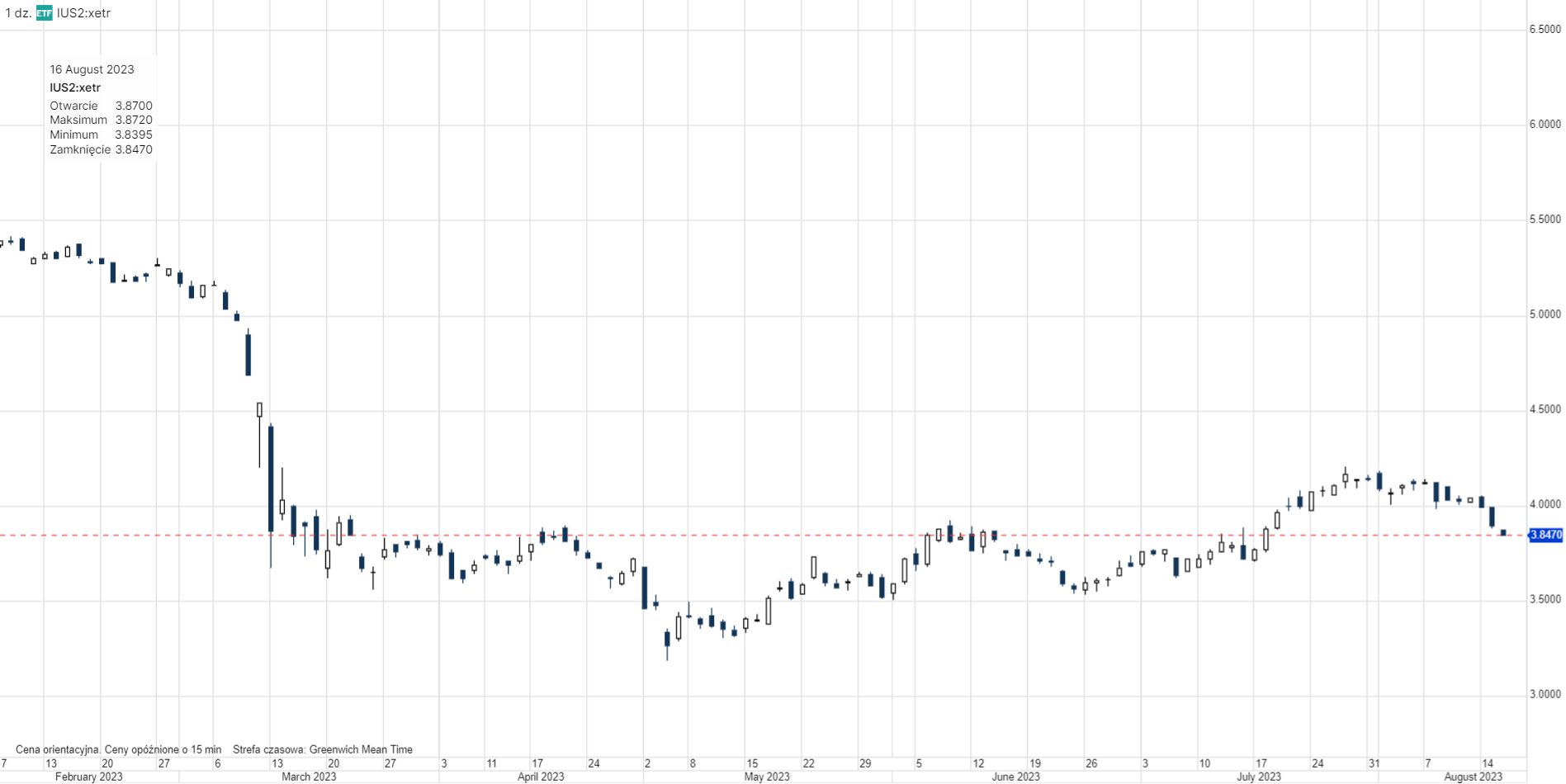Click "March 2023" on the time axis
Image resolution: width=1566 pixels, height=784 pixels.
[x=309, y=777]
